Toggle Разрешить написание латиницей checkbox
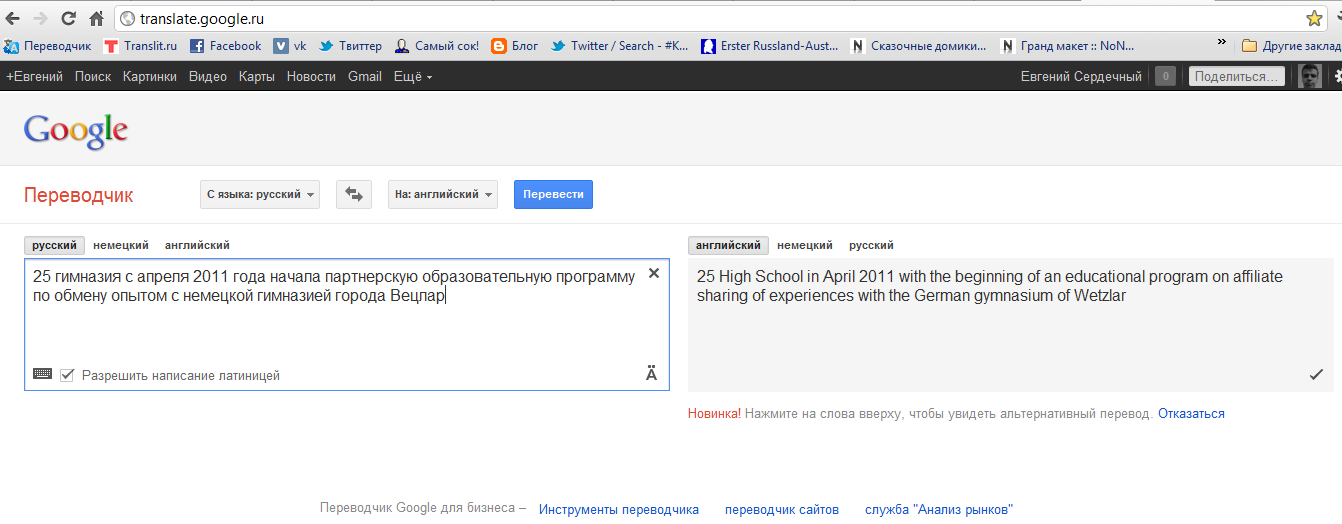This screenshot has height=524, width=1342. (67, 375)
